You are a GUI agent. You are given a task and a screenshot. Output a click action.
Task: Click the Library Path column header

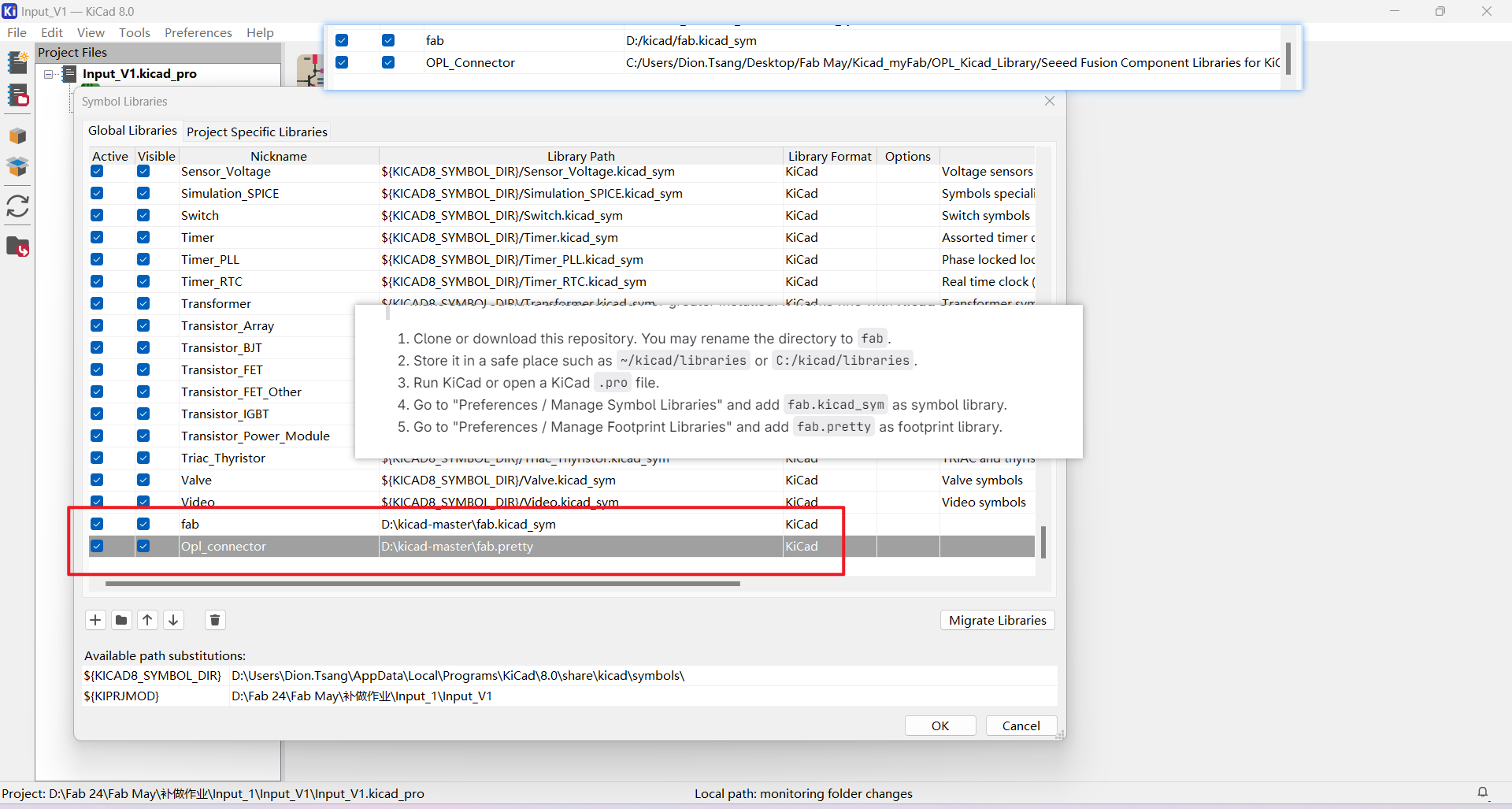point(581,156)
